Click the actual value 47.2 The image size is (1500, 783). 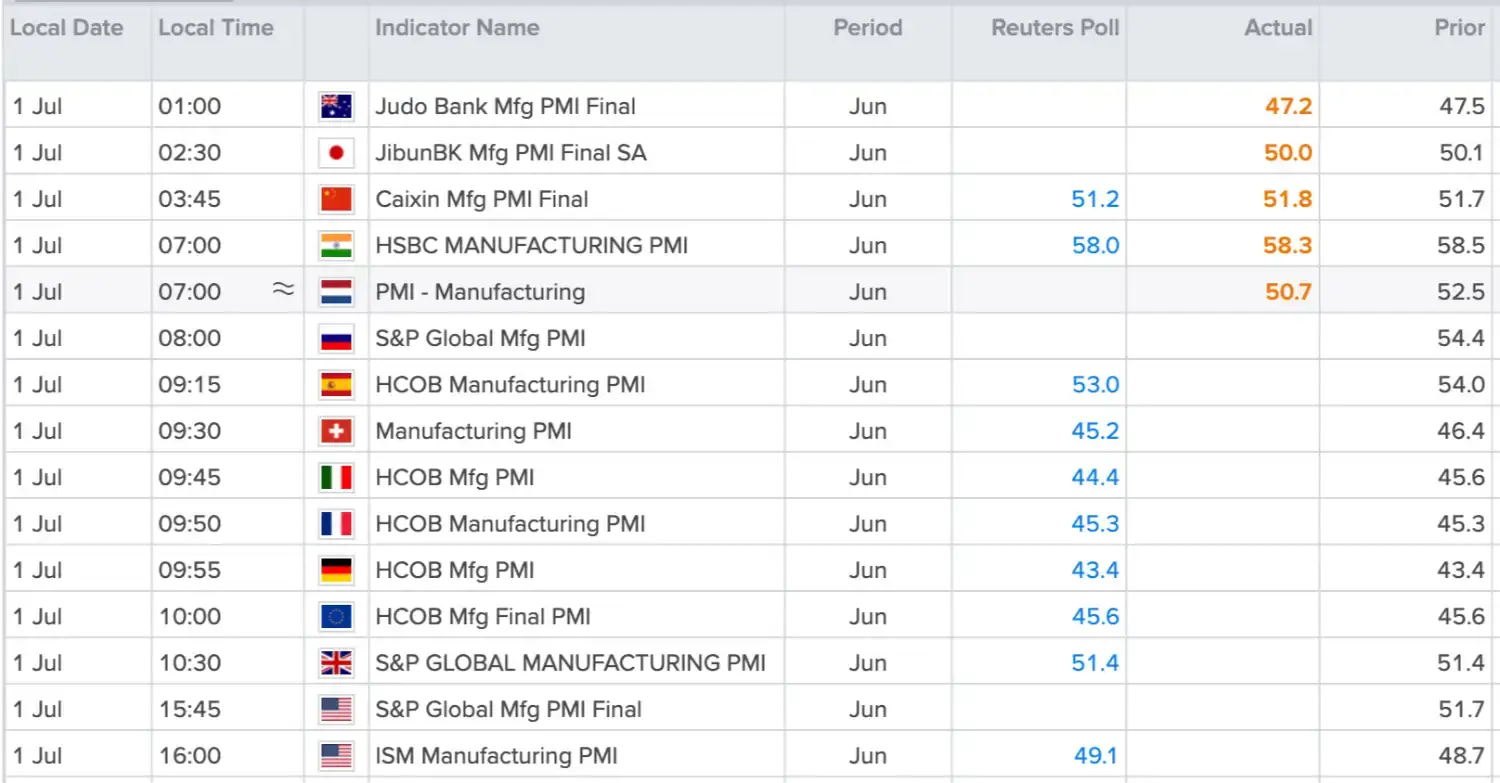[x=1288, y=106]
